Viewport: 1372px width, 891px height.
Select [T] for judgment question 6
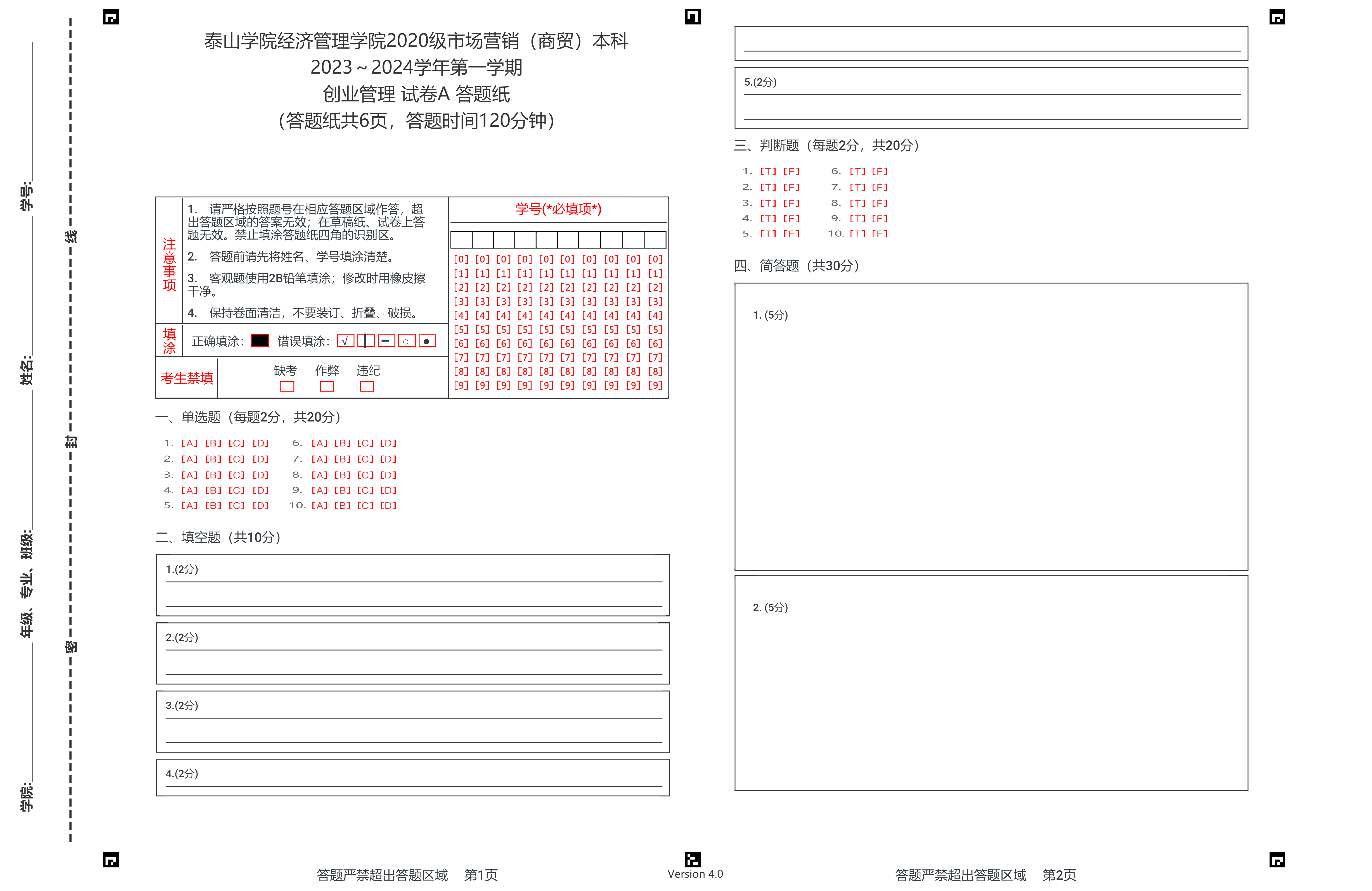click(x=857, y=171)
